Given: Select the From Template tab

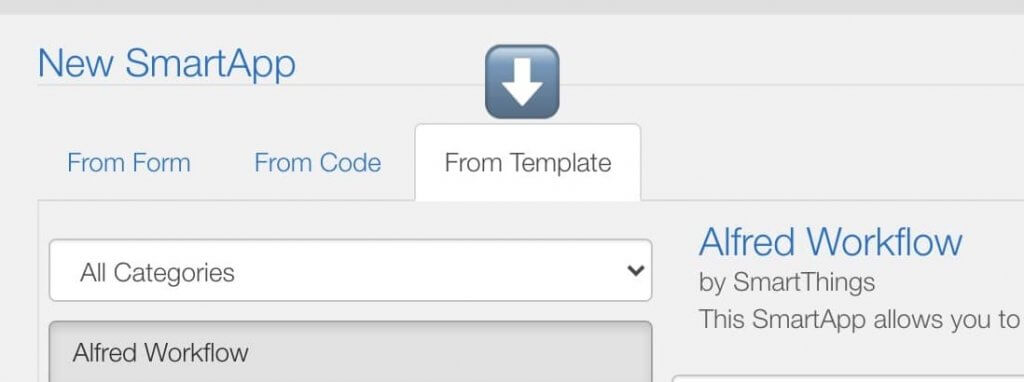Looking at the screenshot, I should pyautogui.click(x=528, y=163).
